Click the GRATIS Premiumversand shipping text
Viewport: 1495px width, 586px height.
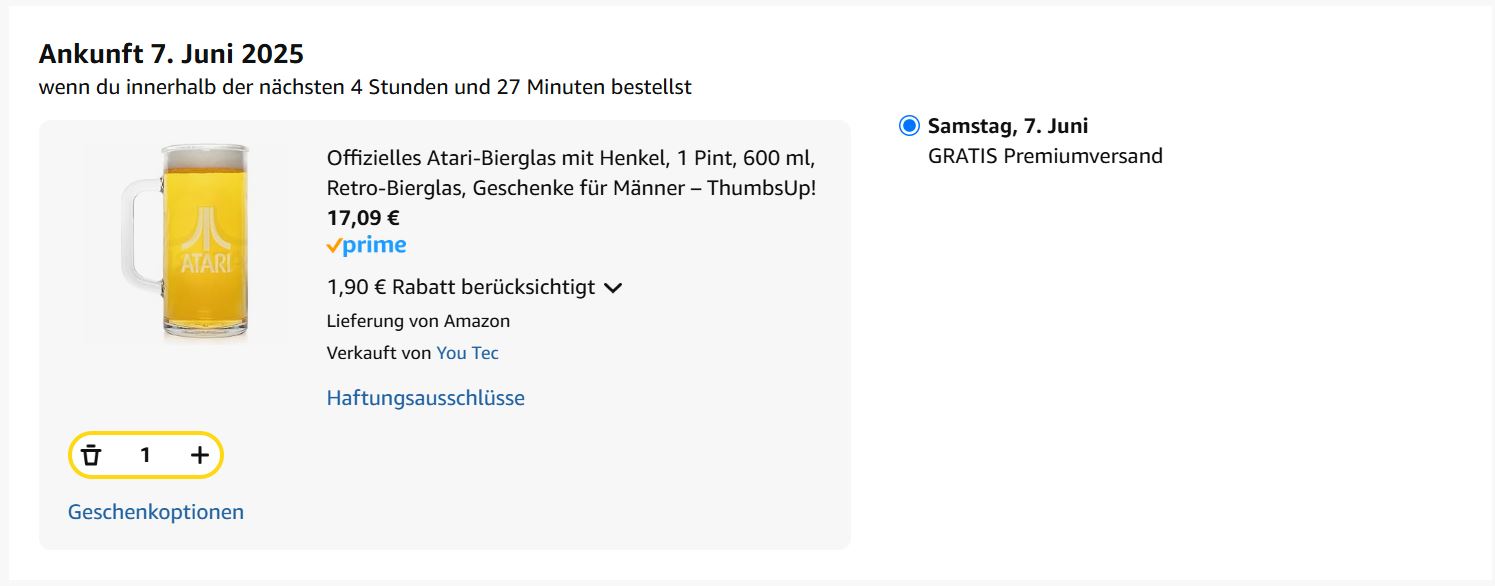1045,156
